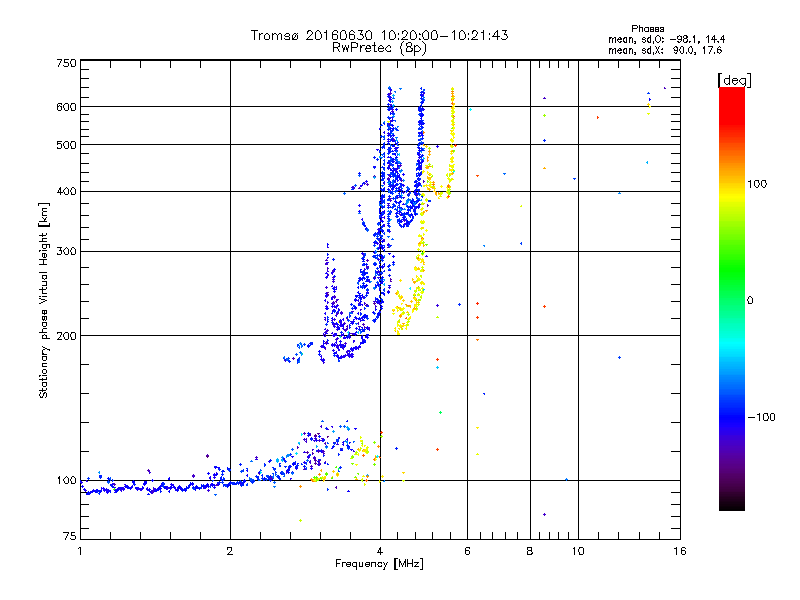Click the y-axis tick label '400'

(x=66, y=191)
